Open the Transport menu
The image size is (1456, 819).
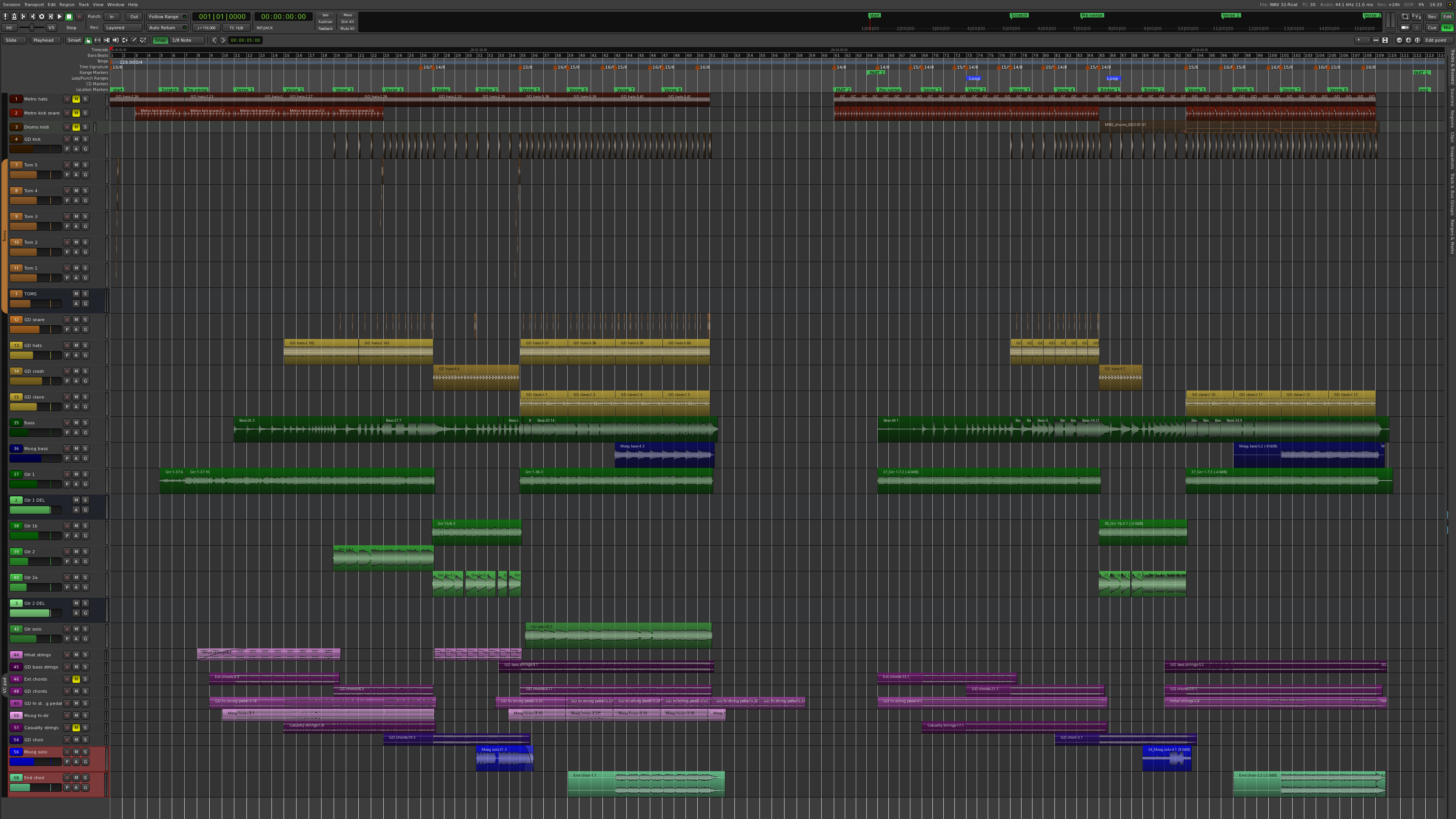(x=33, y=5)
